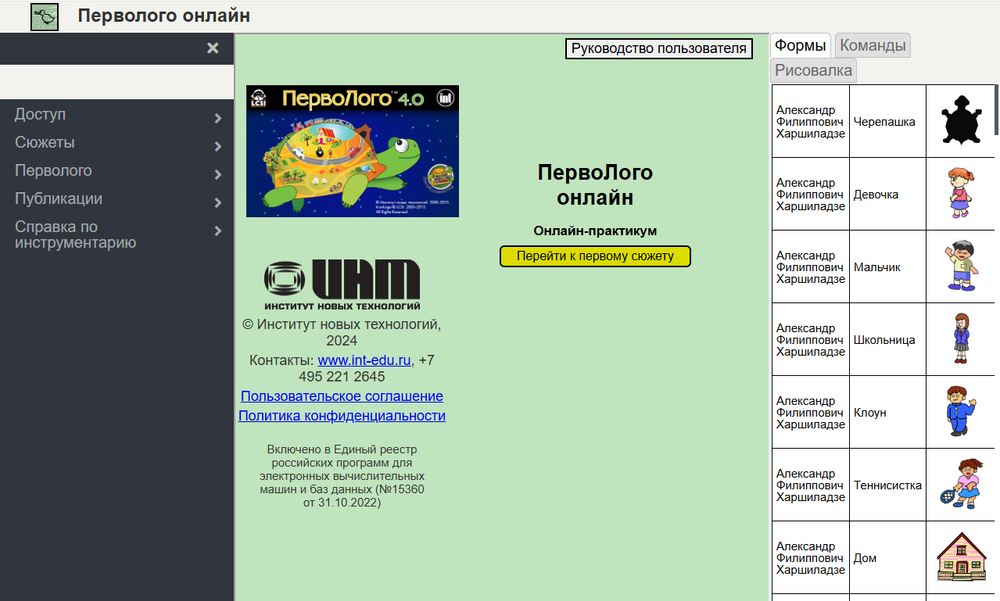1000x601 pixels.
Task: Expand the Перволого menu chevron
Action: (217, 174)
